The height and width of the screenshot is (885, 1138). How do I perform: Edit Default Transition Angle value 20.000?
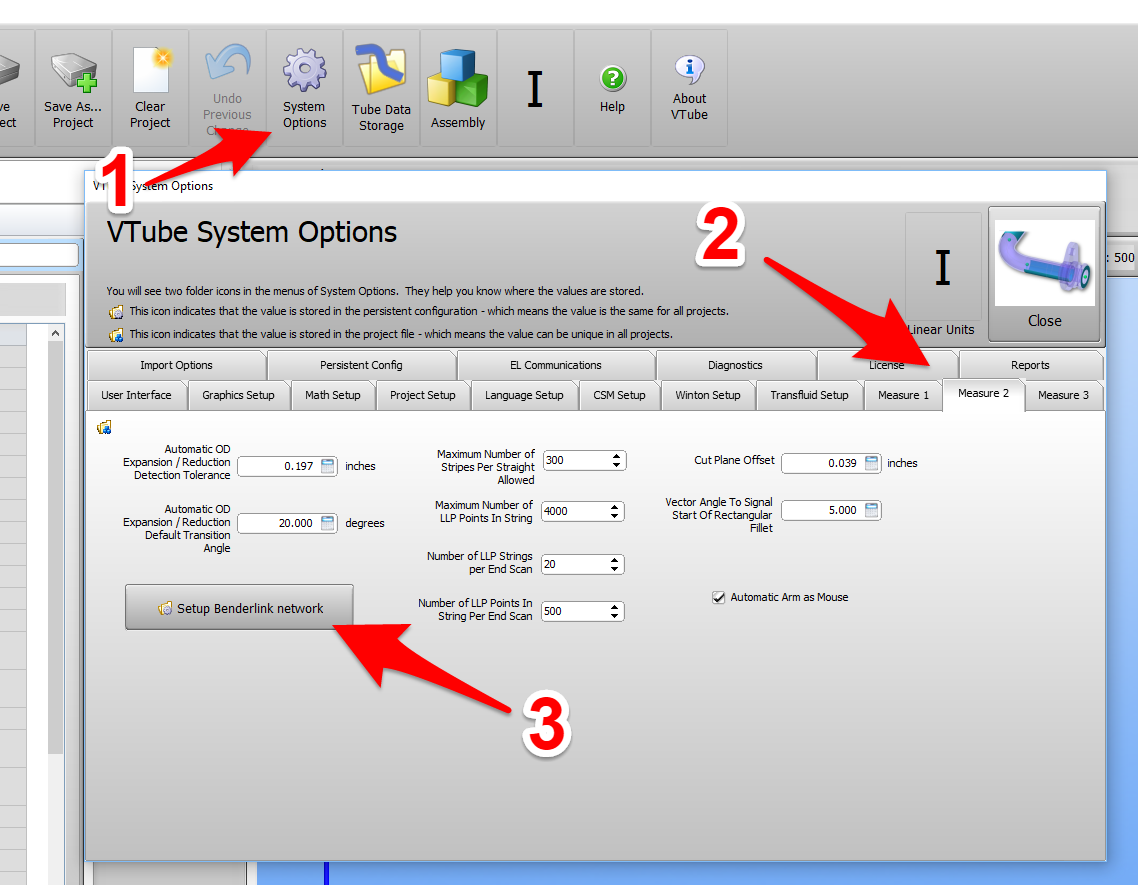coord(287,523)
